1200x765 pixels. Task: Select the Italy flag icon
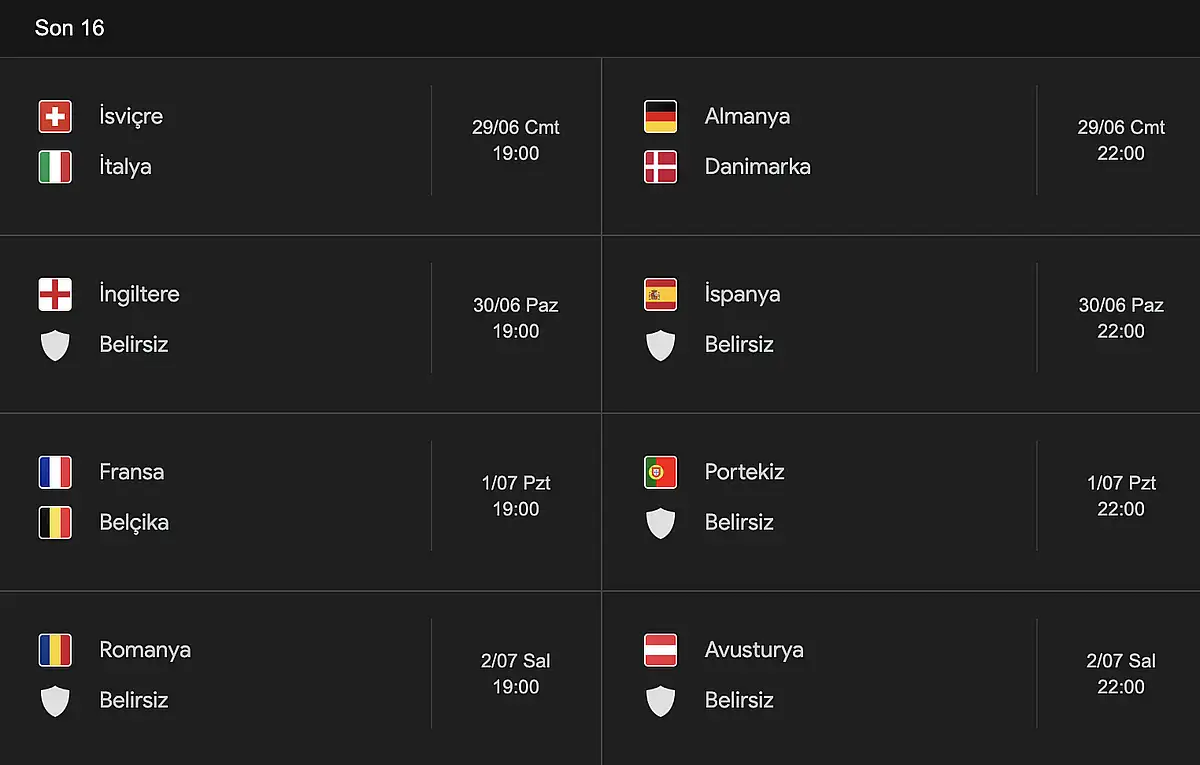[55, 167]
